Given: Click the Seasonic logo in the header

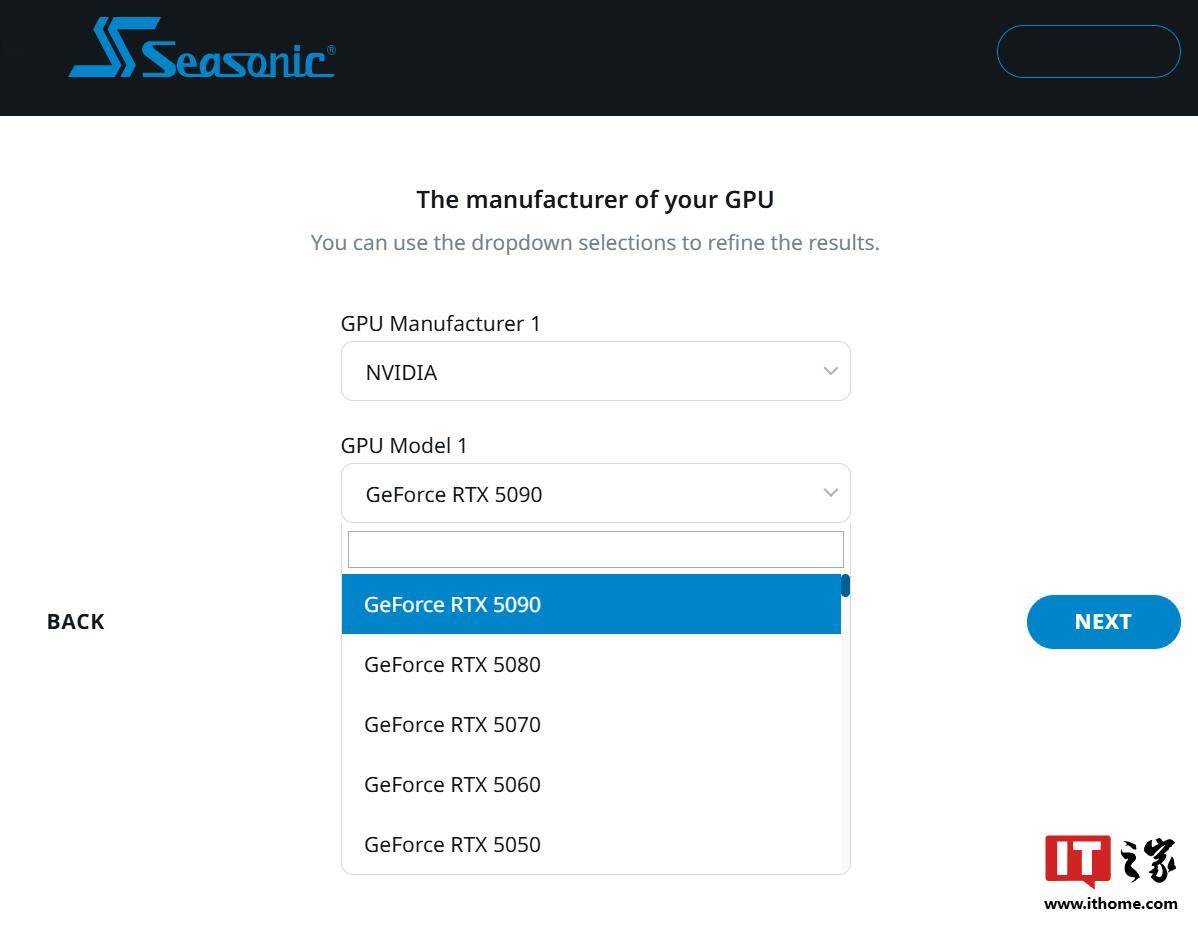Looking at the screenshot, I should [202, 50].
